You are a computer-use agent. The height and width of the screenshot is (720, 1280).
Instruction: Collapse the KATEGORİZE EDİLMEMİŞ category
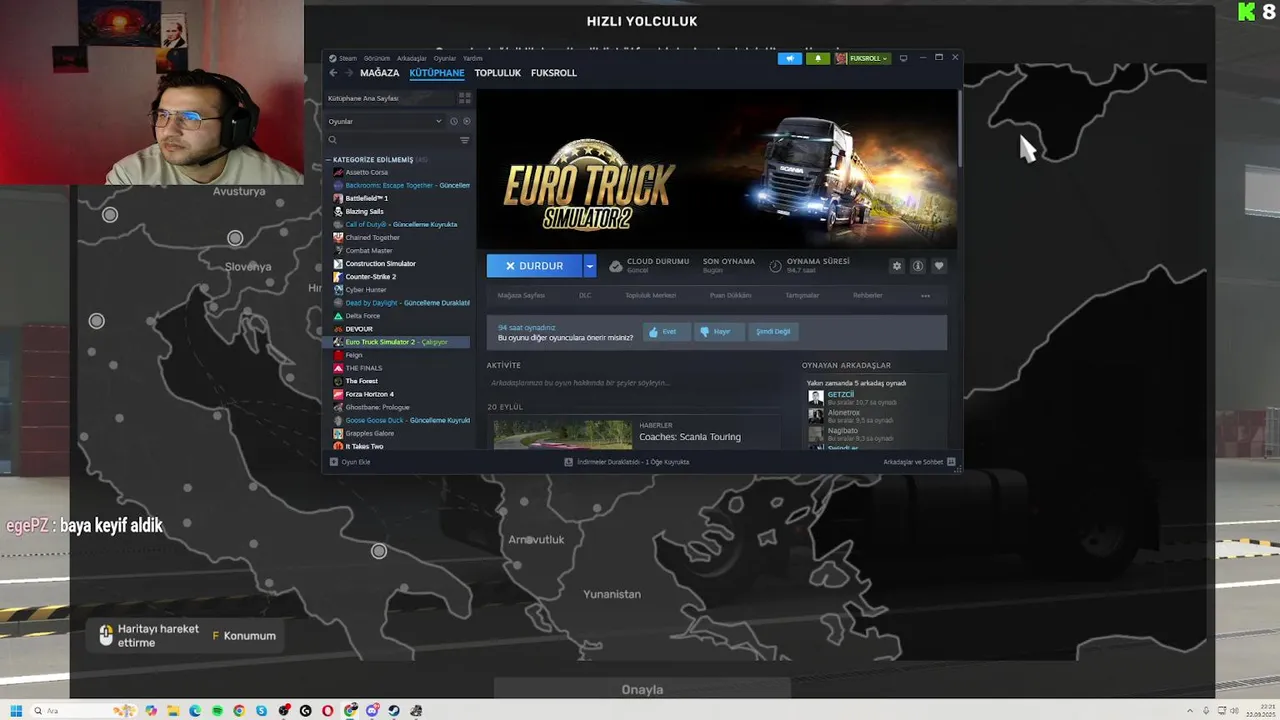pos(328,160)
